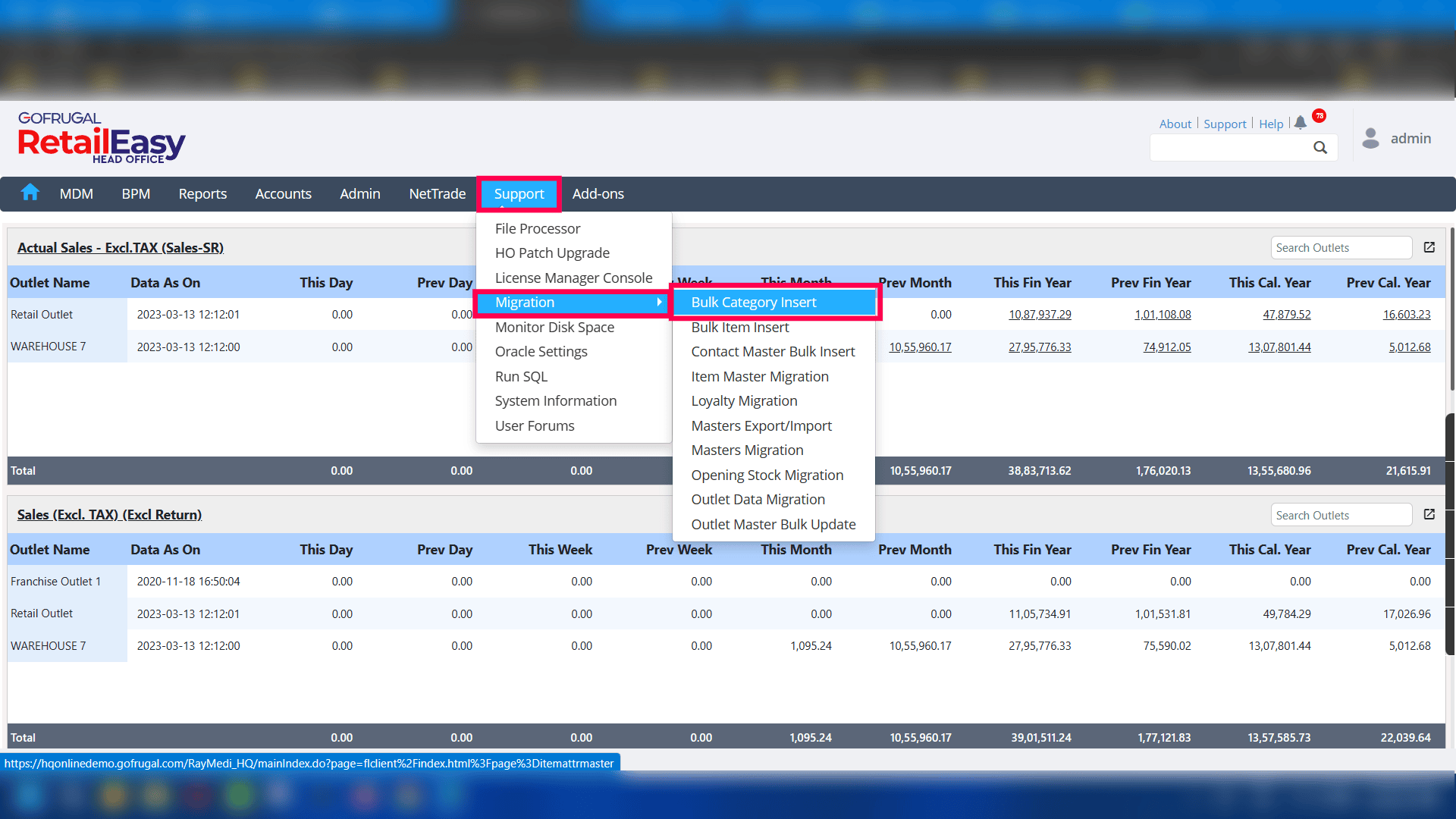This screenshot has width=1456, height=819.
Task: Click the search magnifier icon
Action: point(1320,148)
